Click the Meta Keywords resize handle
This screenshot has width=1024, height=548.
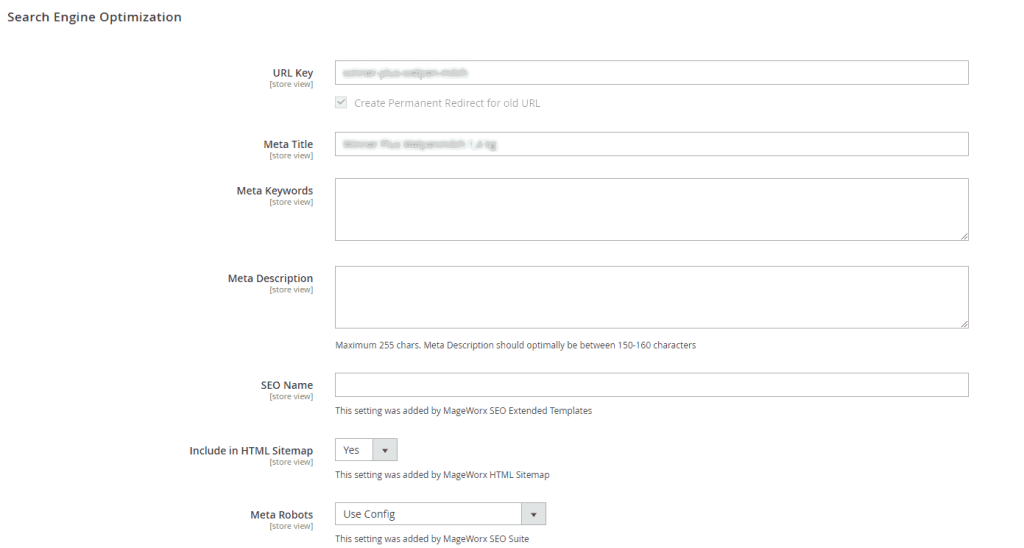964,236
